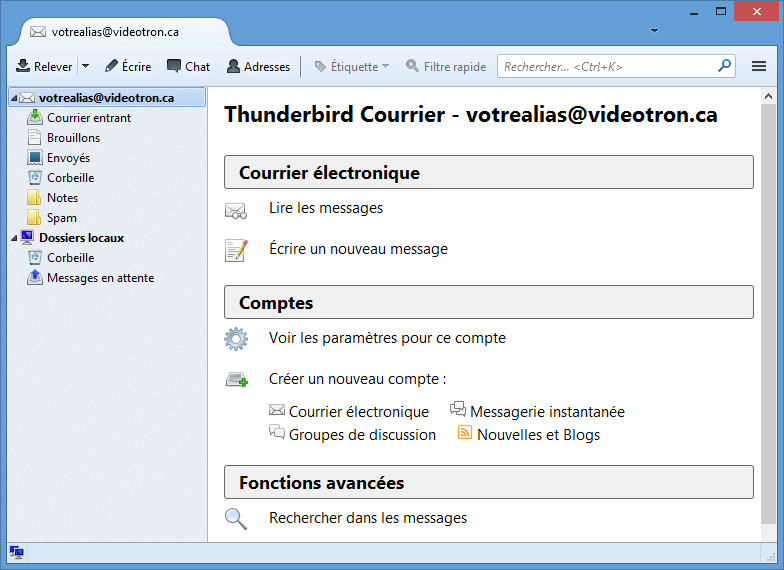Click the account envelope icon in folder pane
The width and height of the screenshot is (784, 570).
tap(27, 98)
